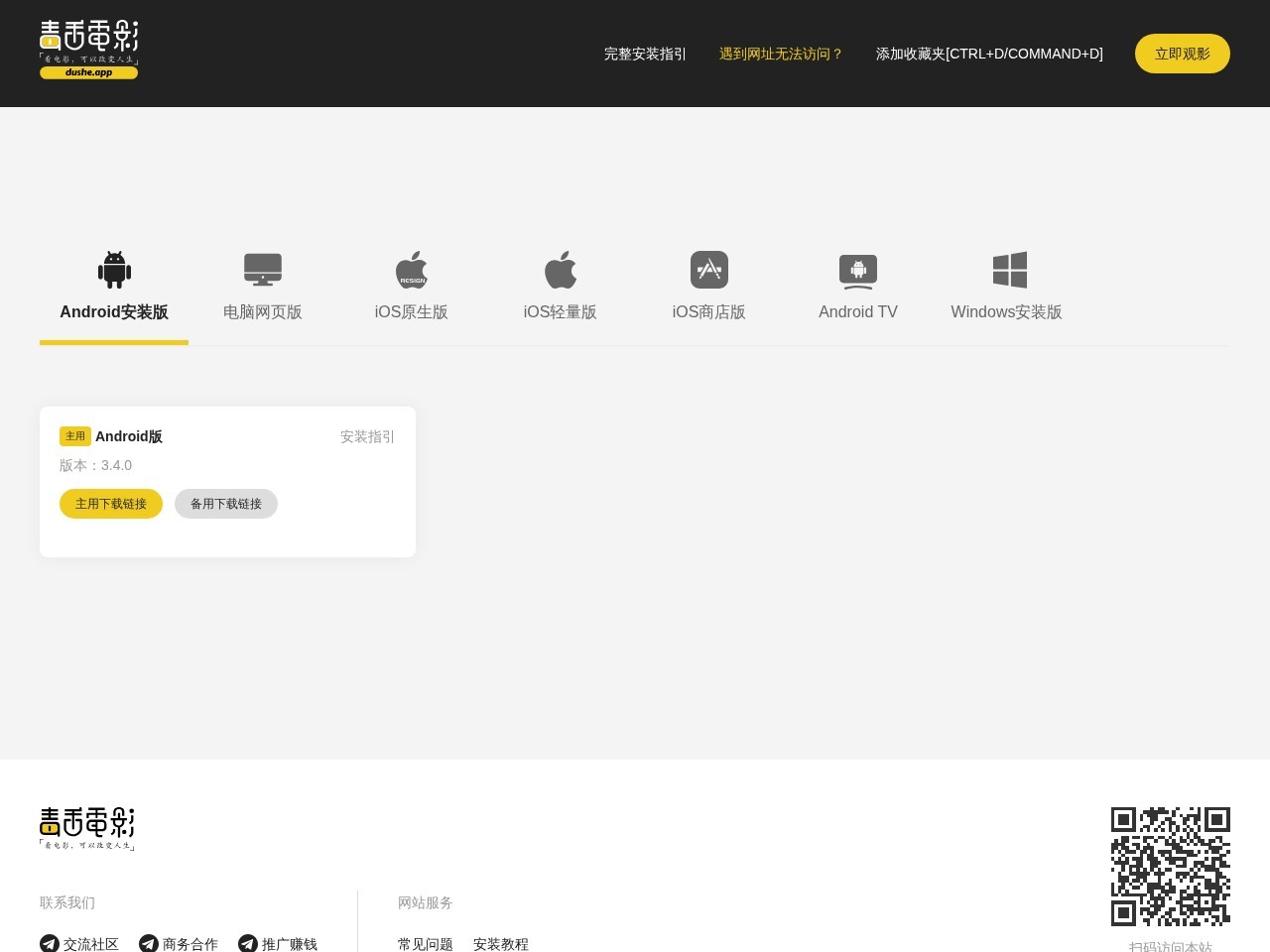Click the 遇到网址无法访问？ link
Viewport: 1270px width, 952px height.
(x=781, y=54)
